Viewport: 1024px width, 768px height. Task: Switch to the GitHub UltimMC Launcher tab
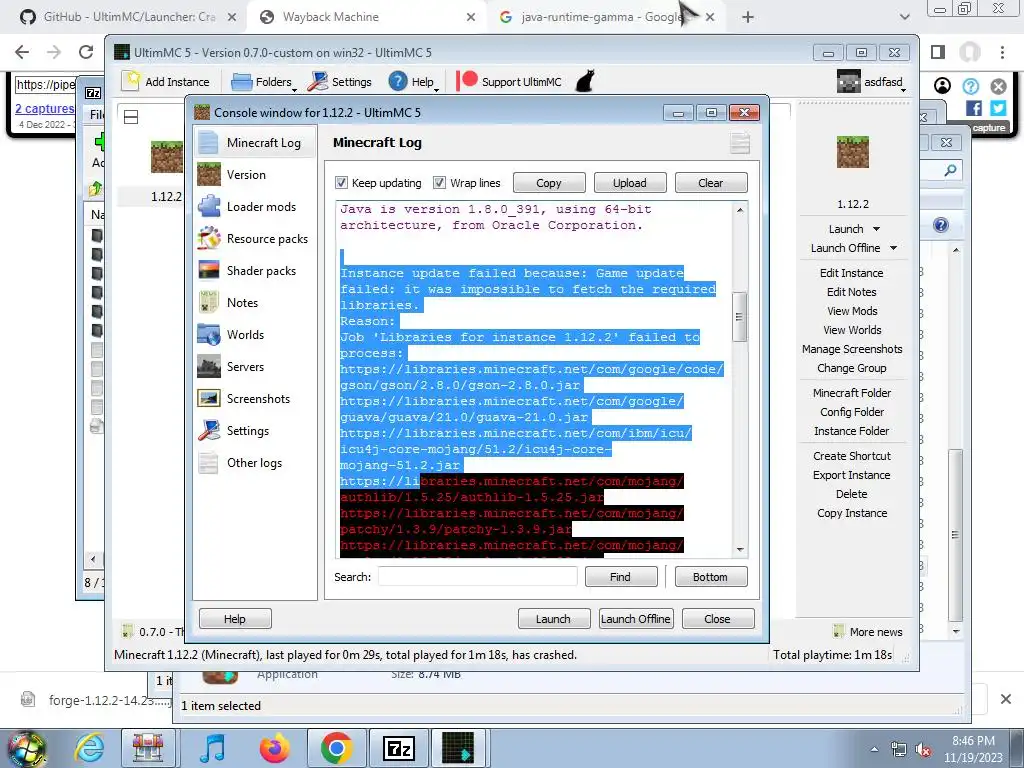pos(128,17)
